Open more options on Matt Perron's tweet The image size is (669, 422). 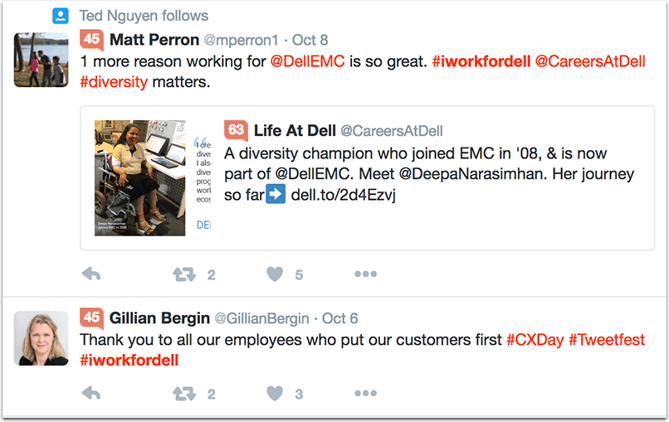point(365,274)
